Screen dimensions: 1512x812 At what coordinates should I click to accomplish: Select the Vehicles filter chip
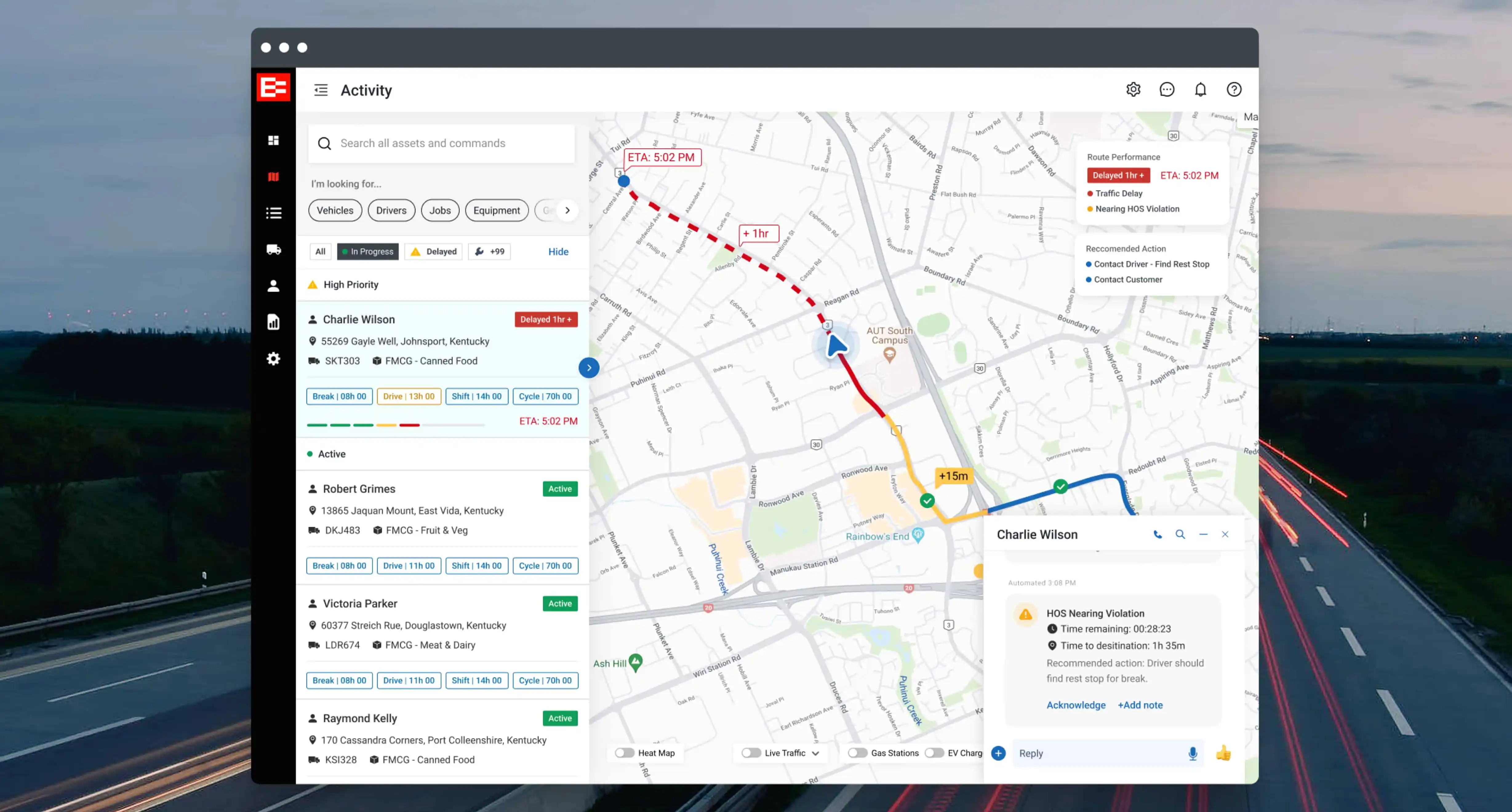click(x=335, y=211)
